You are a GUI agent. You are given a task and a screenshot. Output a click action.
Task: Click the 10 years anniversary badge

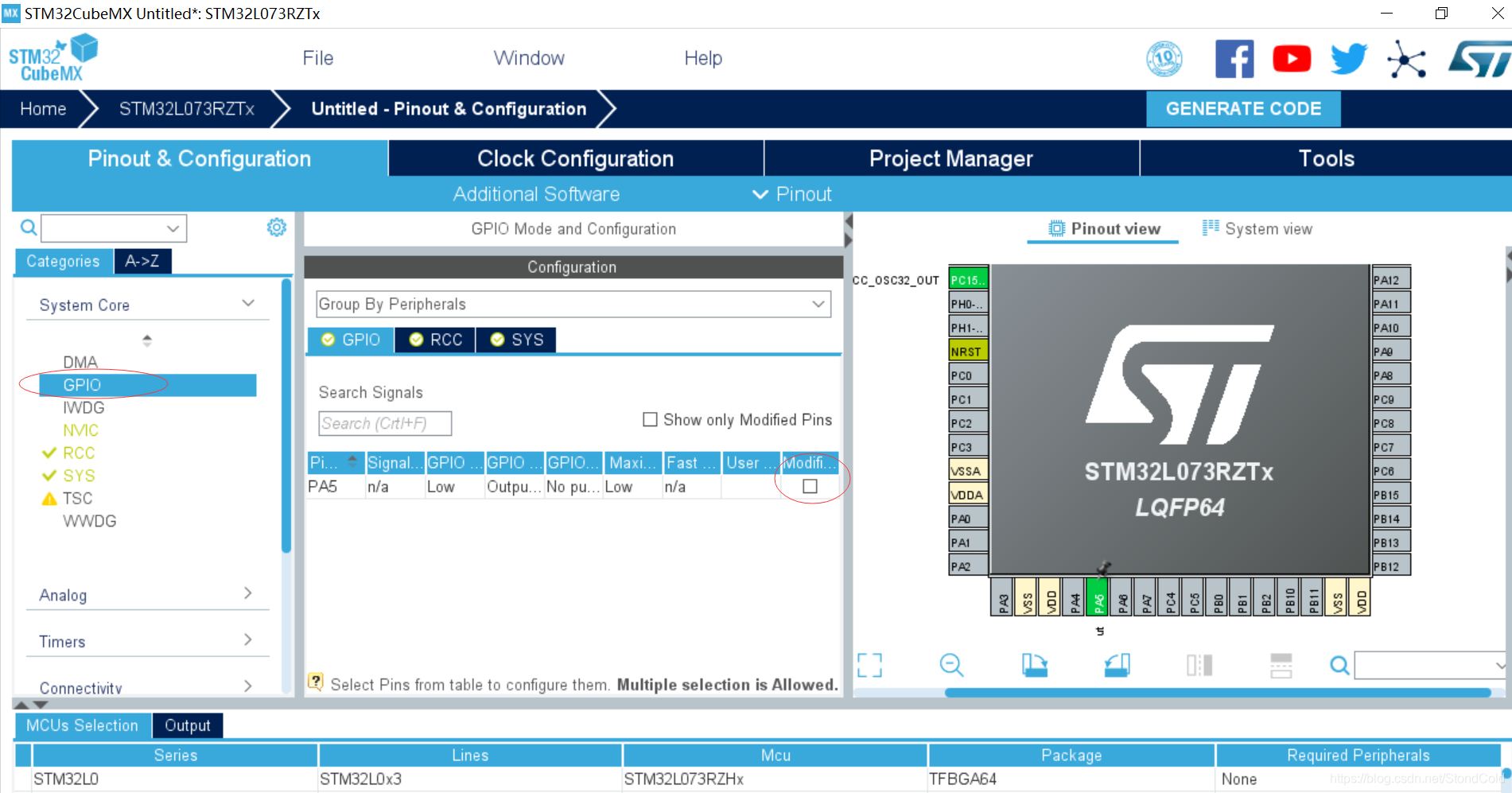[x=1164, y=59]
